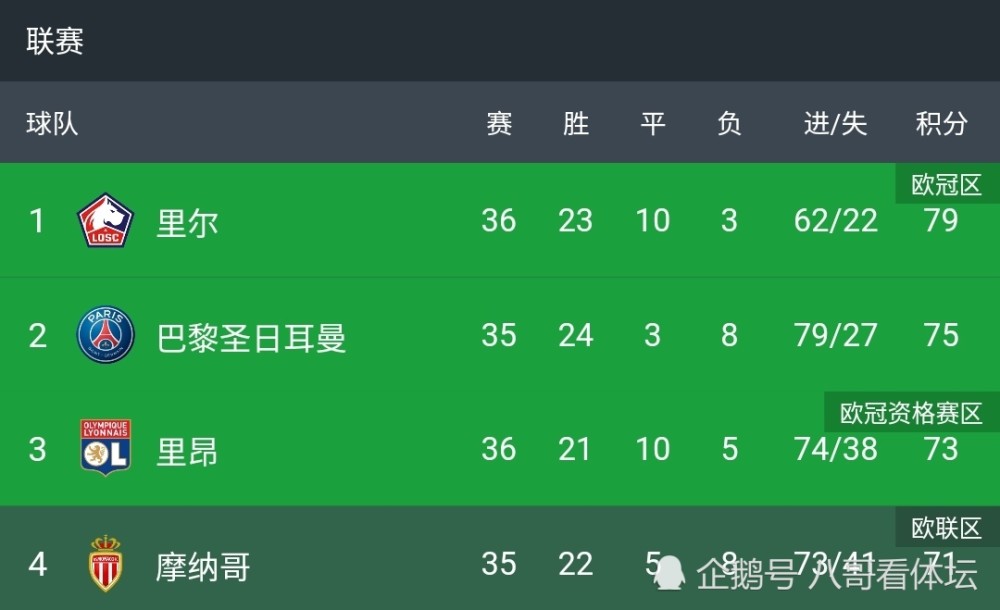Open team 里尔 name link

187,223
